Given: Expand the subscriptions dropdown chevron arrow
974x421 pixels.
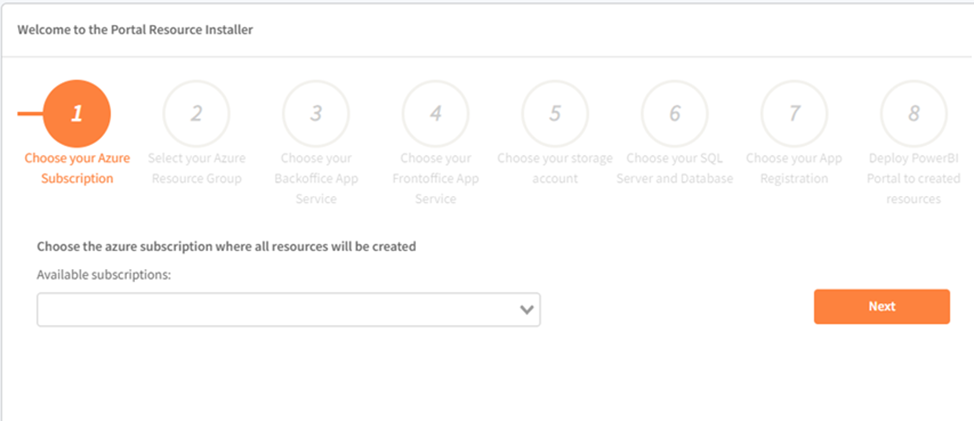Looking at the screenshot, I should tap(527, 310).
